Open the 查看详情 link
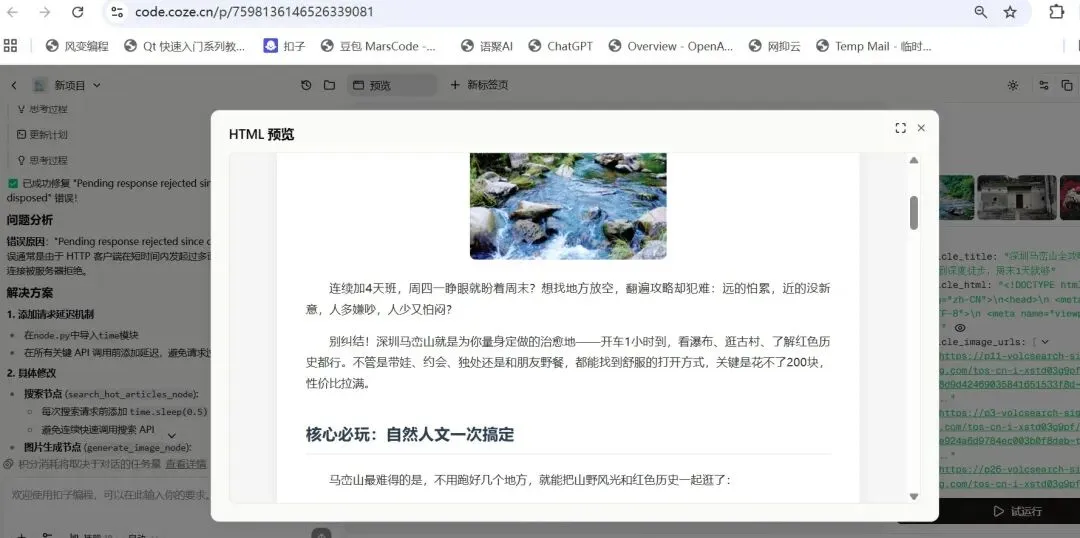 tap(186, 464)
